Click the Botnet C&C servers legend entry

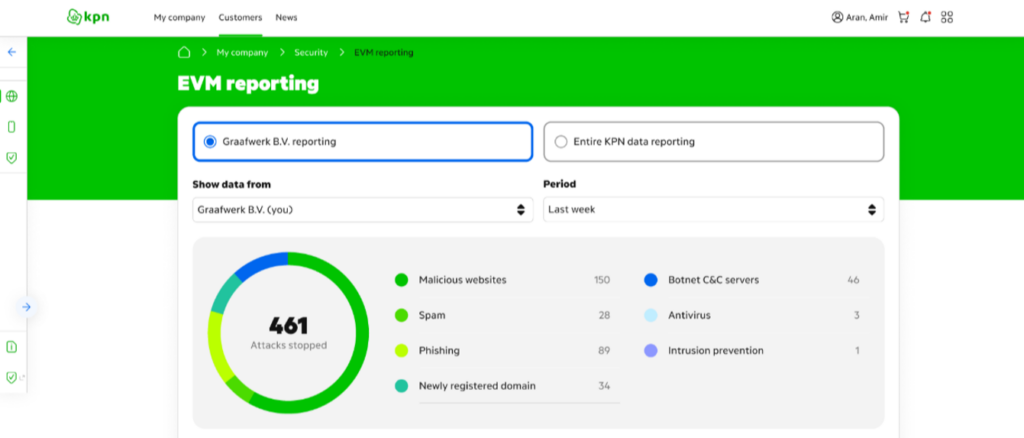click(x=713, y=280)
